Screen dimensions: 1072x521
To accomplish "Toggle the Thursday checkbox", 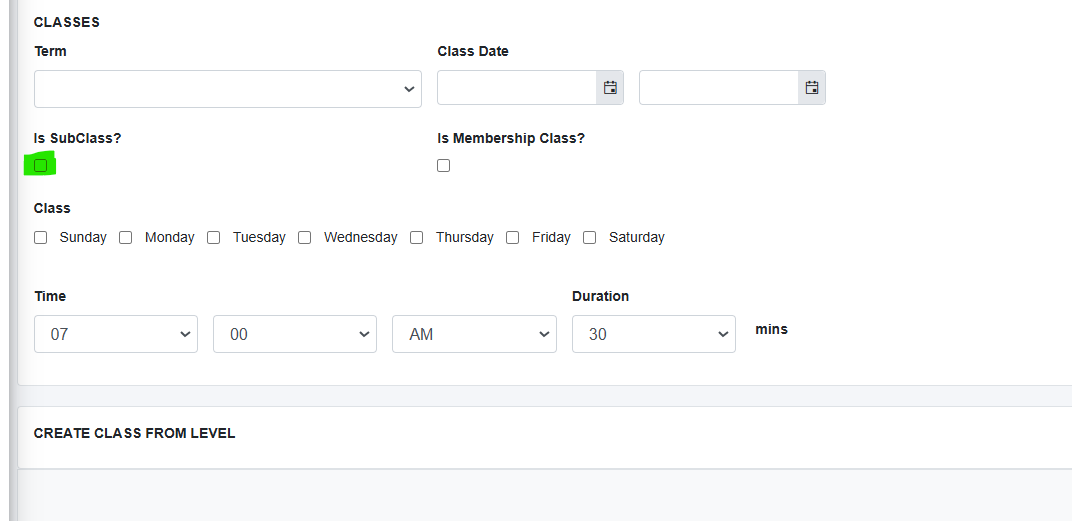I will click(x=416, y=237).
